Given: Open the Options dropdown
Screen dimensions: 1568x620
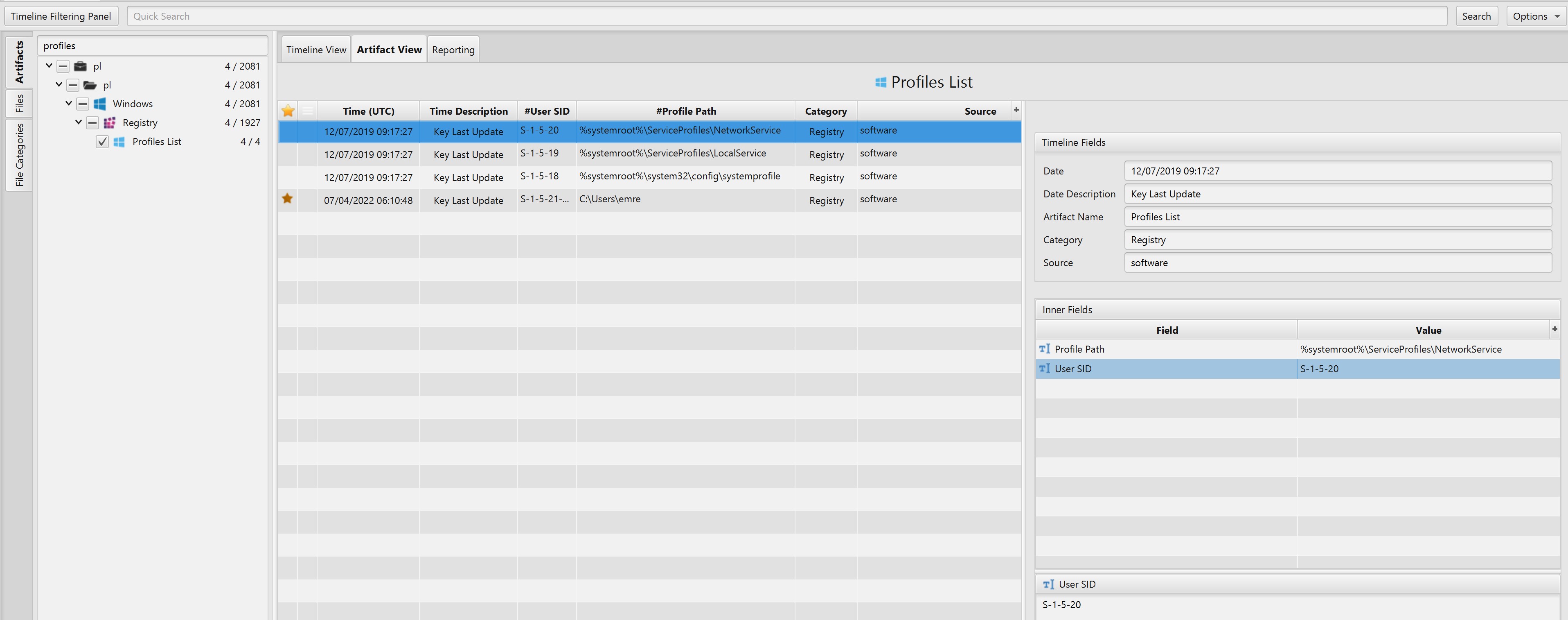Looking at the screenshot, I should [x=1536, y=16].
